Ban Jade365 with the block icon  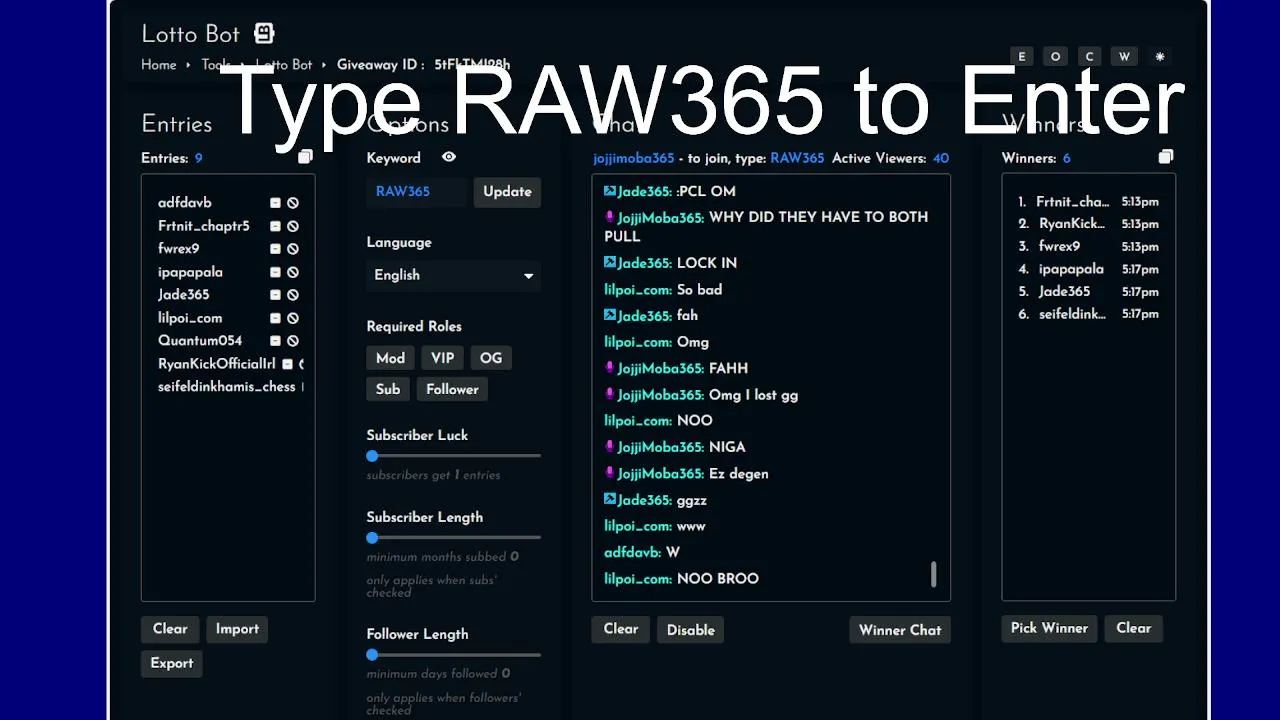tap(293, 295)
